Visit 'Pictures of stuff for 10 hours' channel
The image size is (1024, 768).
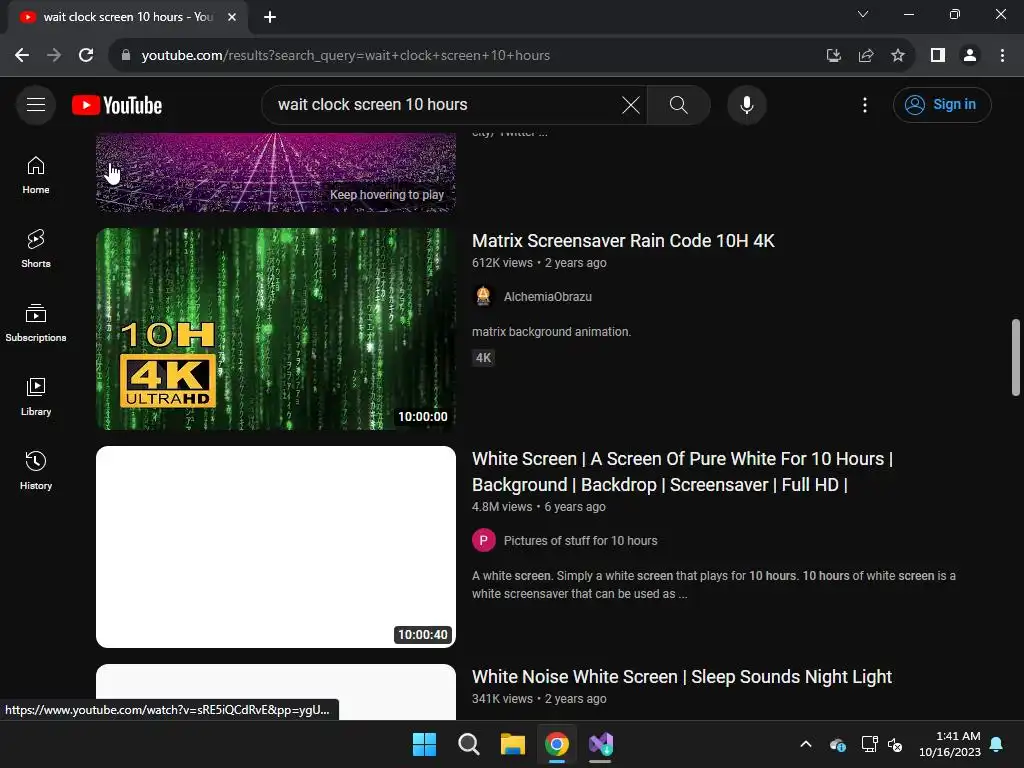click(x=580, y=541)
